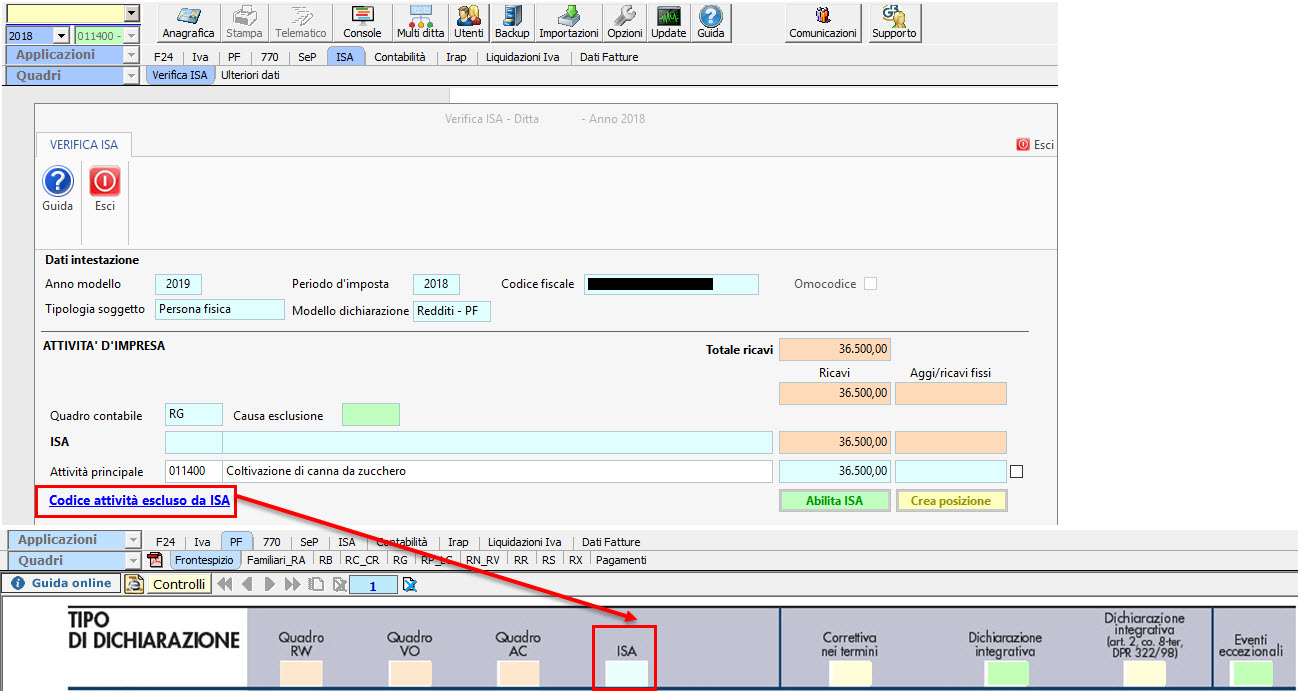Go to previous page arrow
Viewport: 1299px width, 691px height.
coord(247,584)
